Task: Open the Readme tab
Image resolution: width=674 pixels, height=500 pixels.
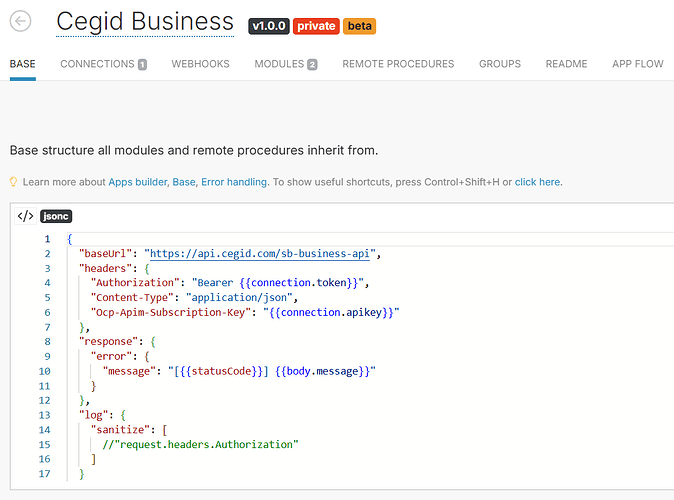Action: (x=566, y=64)
